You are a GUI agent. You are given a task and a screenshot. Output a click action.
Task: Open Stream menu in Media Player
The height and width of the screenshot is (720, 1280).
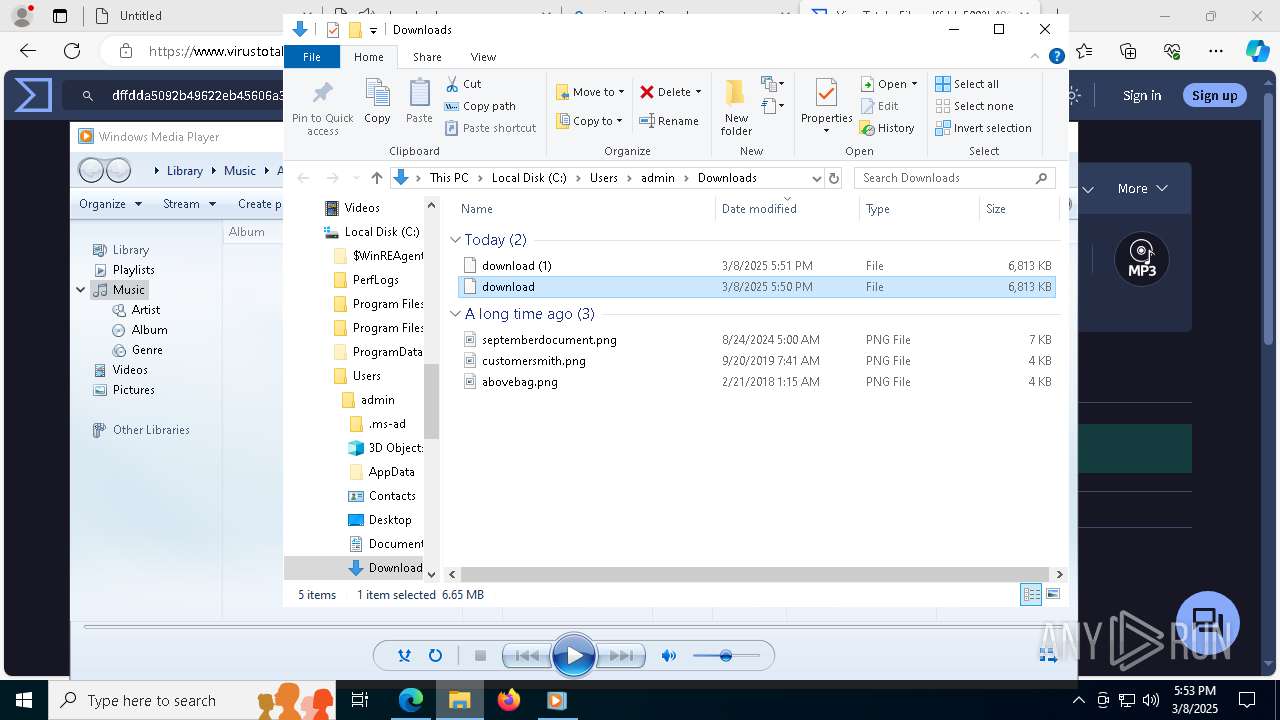(189, 204)
